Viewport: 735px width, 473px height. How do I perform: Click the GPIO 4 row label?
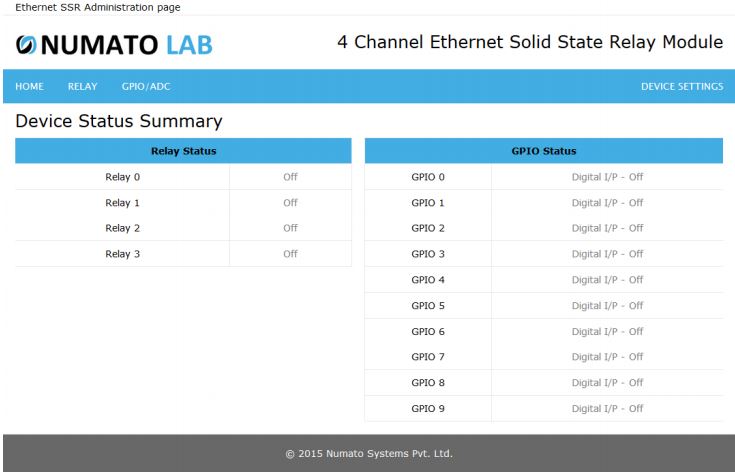click(x=428, y=280)
